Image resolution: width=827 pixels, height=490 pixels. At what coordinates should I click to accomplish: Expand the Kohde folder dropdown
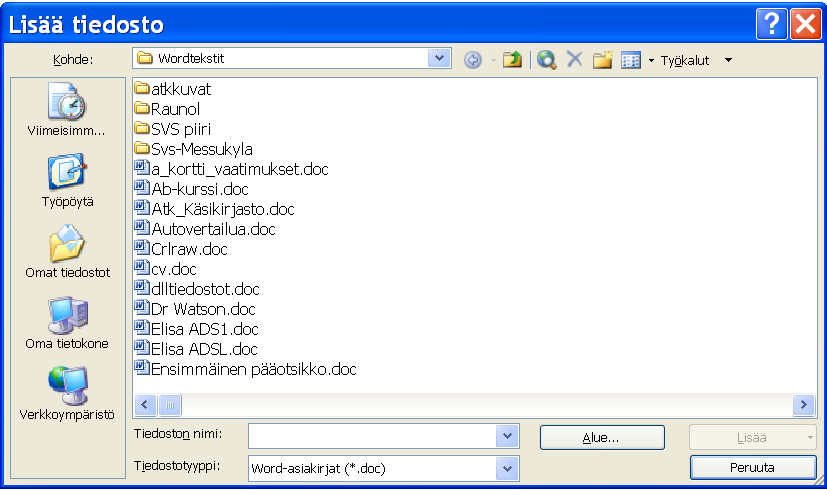click(439, 58)
